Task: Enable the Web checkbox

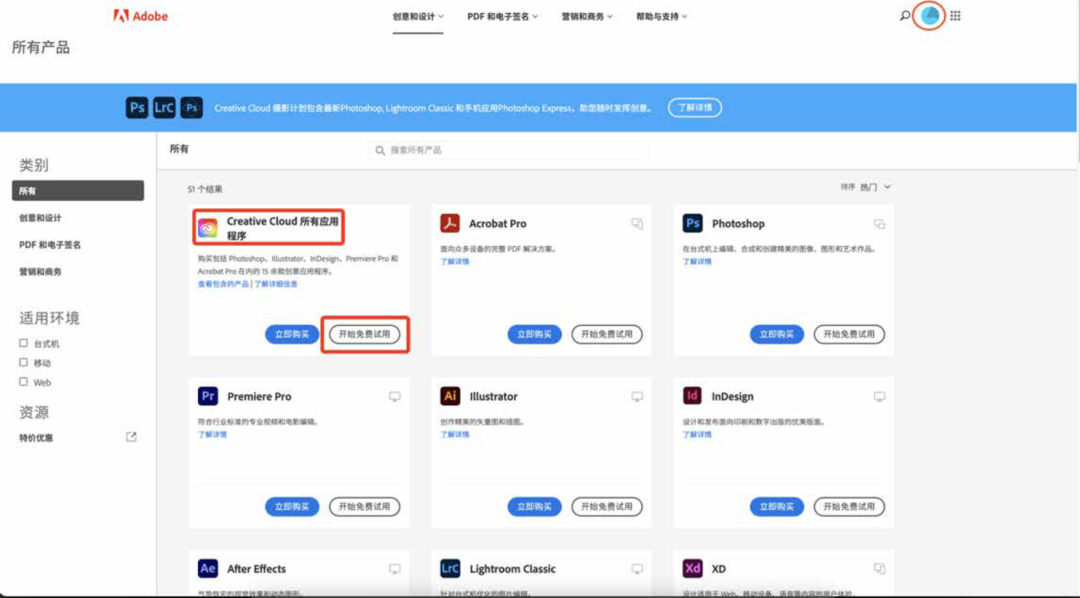Action: click(23, 381)
